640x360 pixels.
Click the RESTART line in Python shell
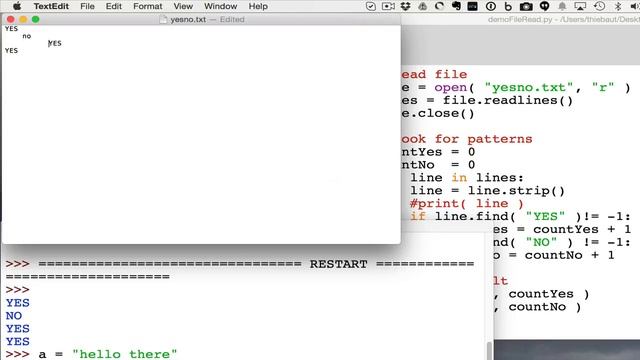point(240,264)
